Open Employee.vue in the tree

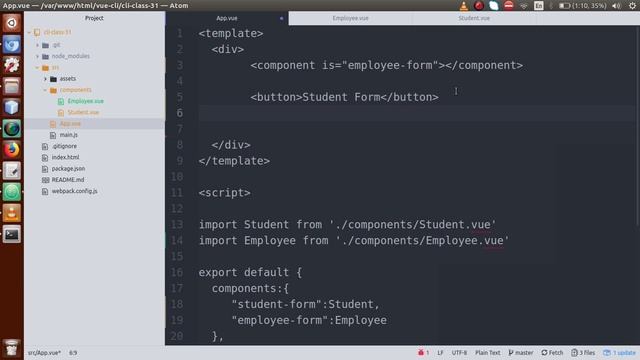point(85,101)
